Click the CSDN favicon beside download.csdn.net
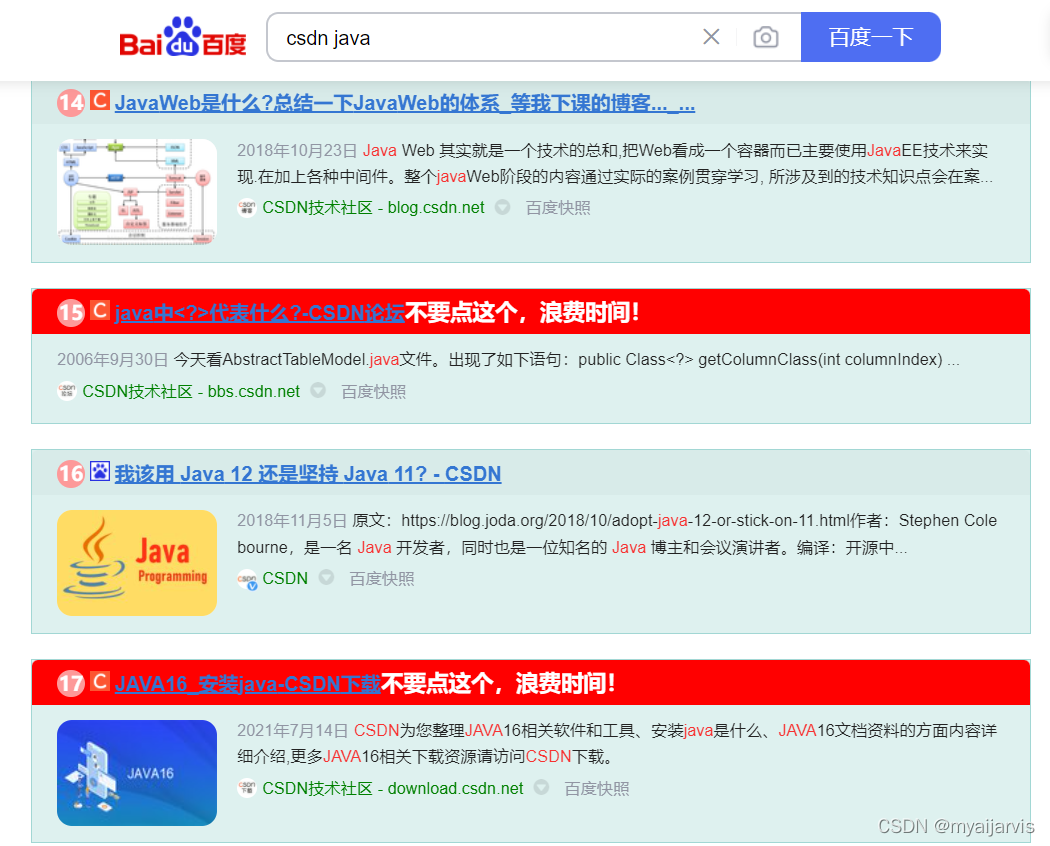Viewport: 1050px width, 846px height. [x=246, y=788]
